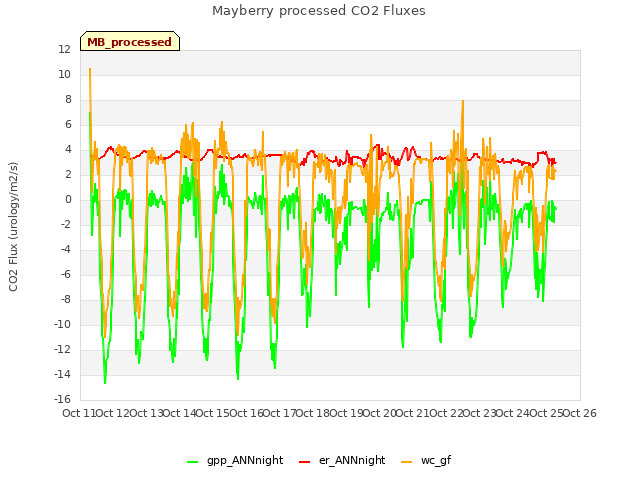Toggle the er_ANNnight legend entry

pos(342,460)
